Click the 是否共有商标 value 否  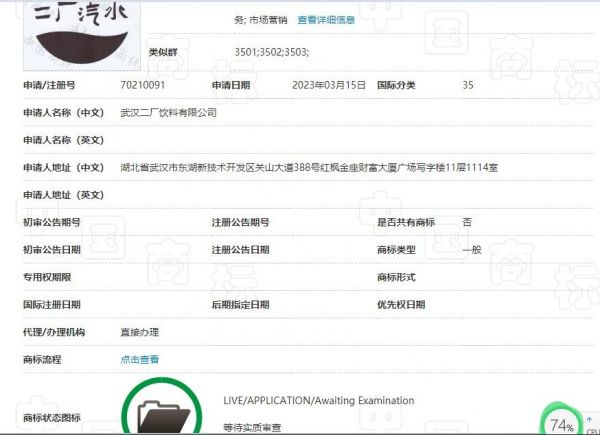467,222
